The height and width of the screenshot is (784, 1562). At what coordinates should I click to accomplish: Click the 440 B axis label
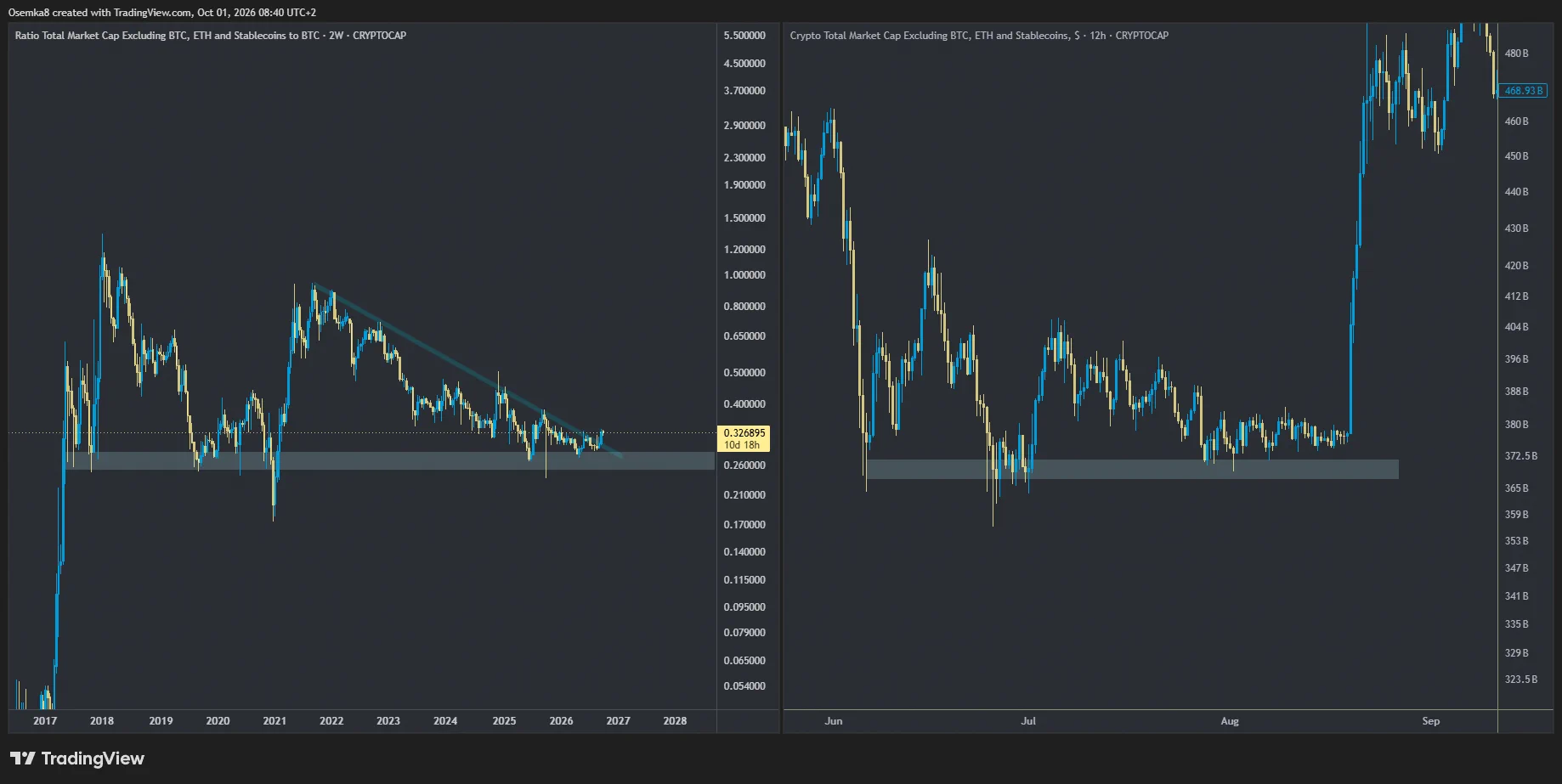(1517, 192)
